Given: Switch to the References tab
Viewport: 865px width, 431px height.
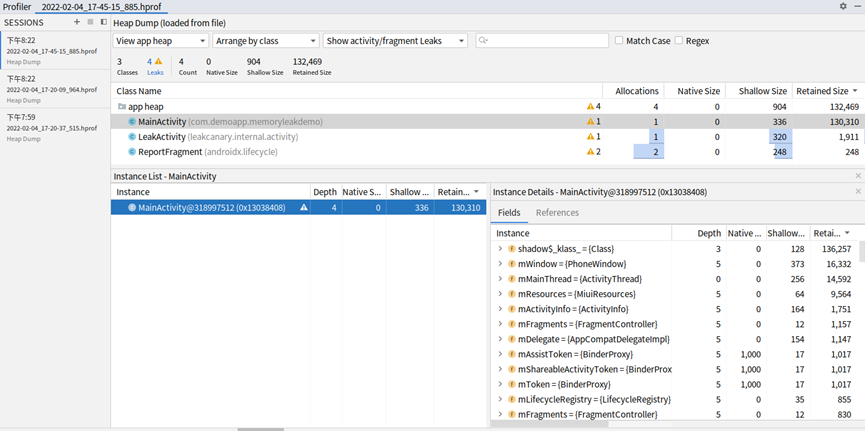Looking at the screenshot, I should (x=557, y=213).
